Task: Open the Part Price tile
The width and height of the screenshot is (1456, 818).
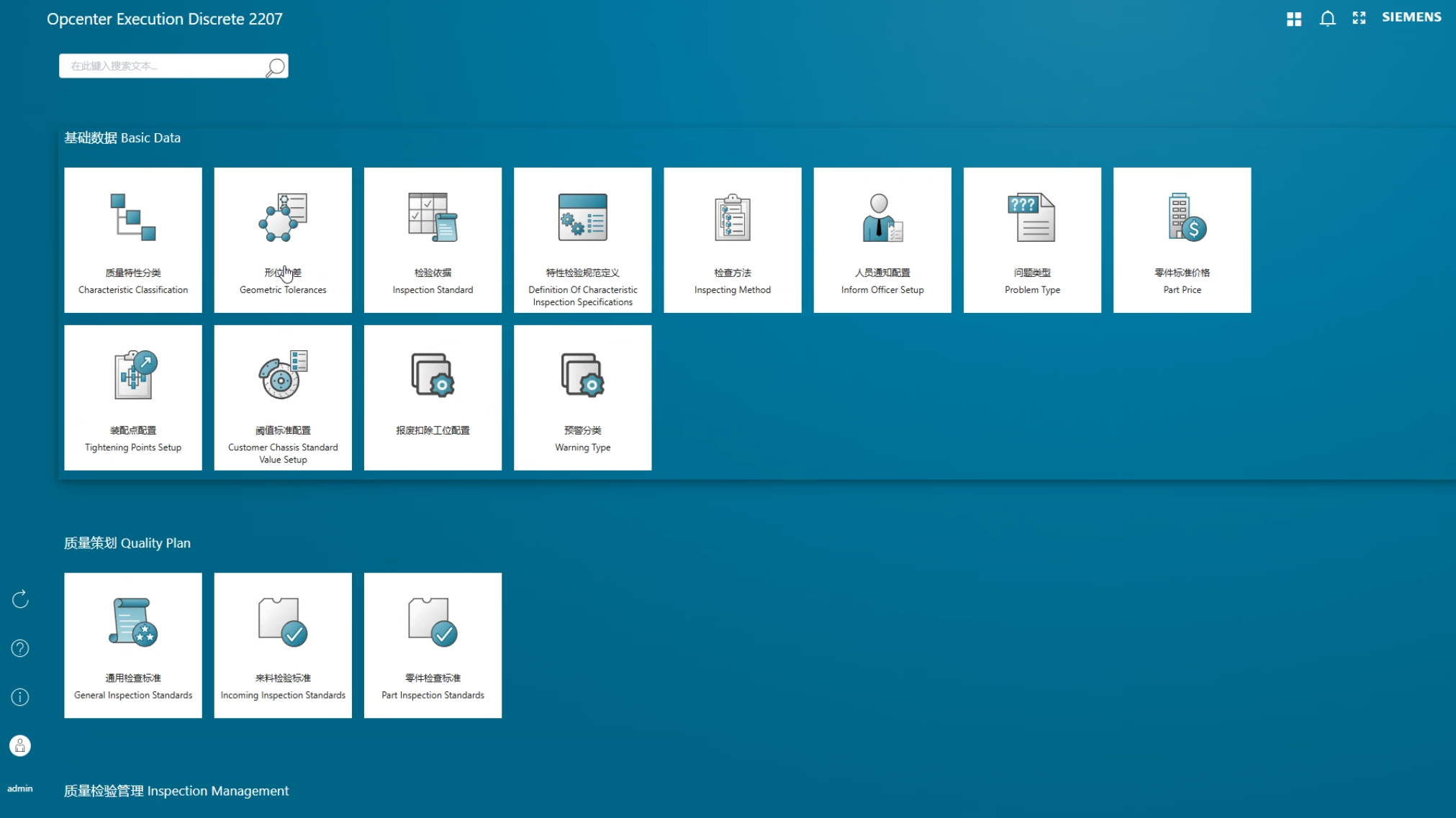Action: [1182, 240]
